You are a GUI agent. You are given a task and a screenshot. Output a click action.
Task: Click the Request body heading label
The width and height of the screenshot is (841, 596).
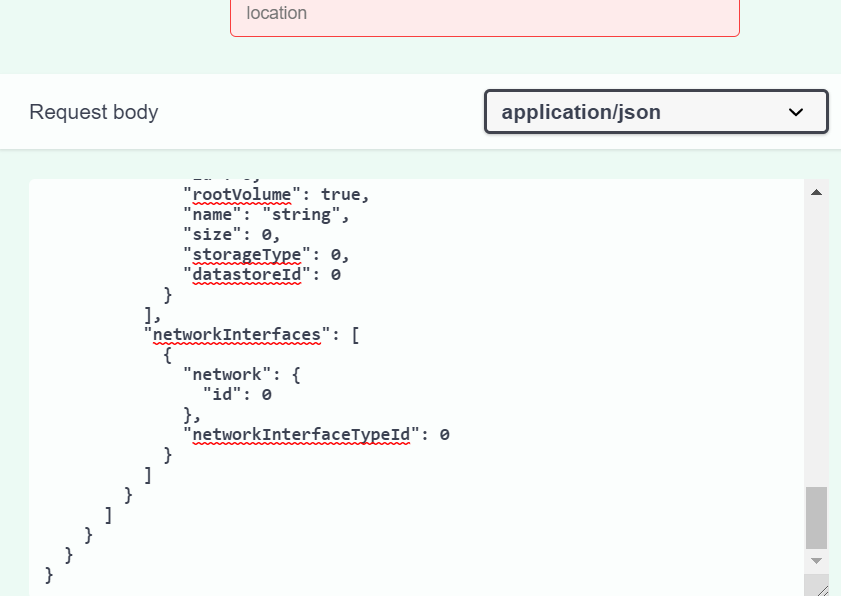coord(94,112)
